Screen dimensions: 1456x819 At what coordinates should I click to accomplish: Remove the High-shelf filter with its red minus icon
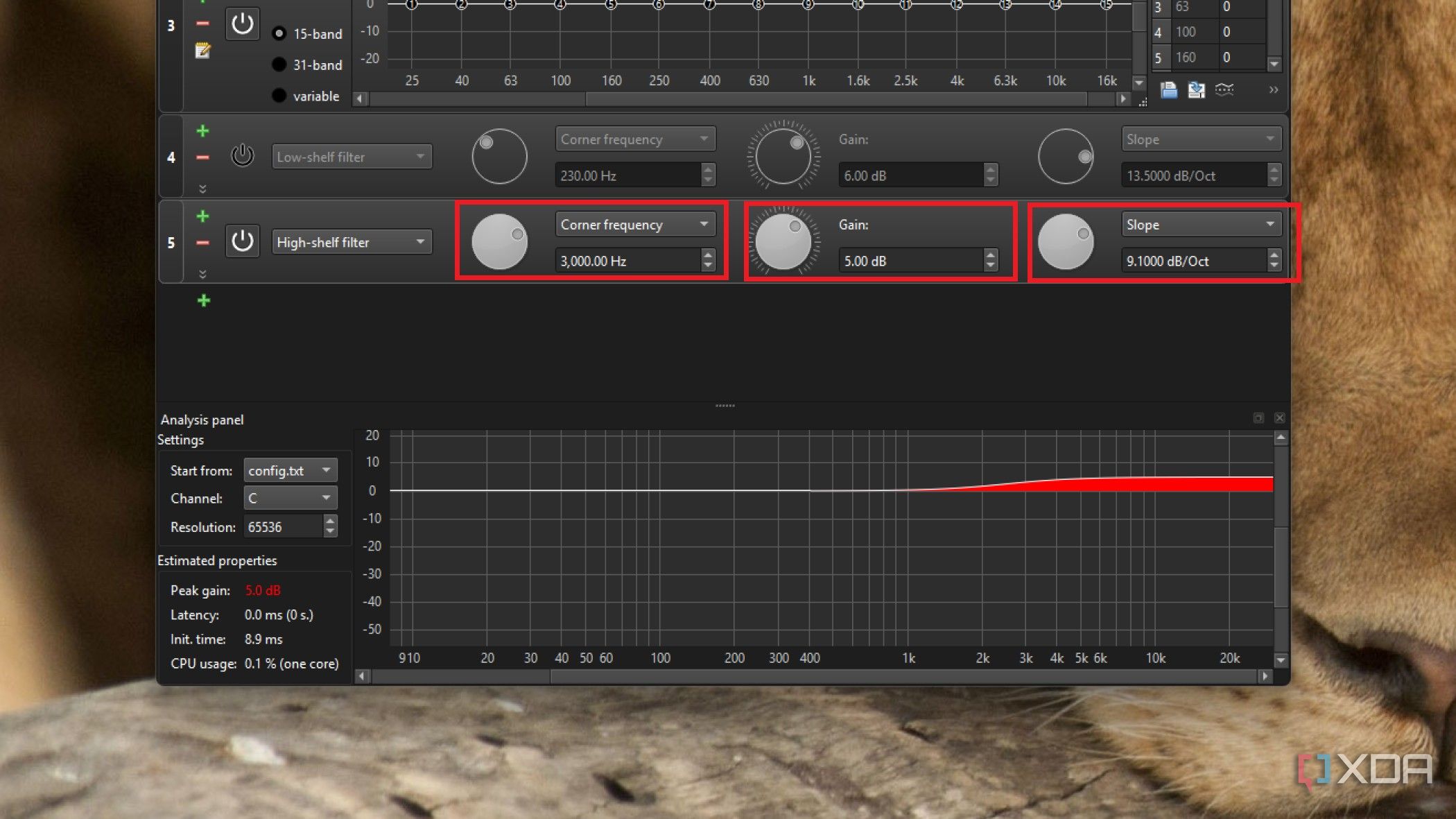(x=203, y=242)
